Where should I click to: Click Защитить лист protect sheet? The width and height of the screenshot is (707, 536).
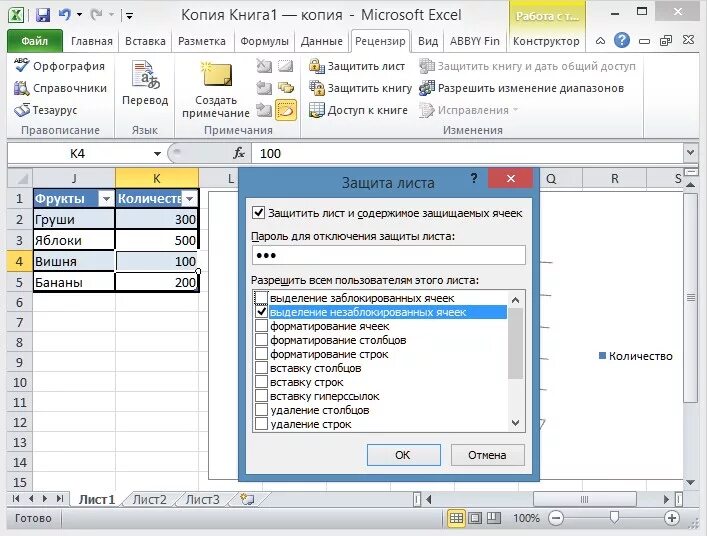pyautogui.click(x=357, y=66)
